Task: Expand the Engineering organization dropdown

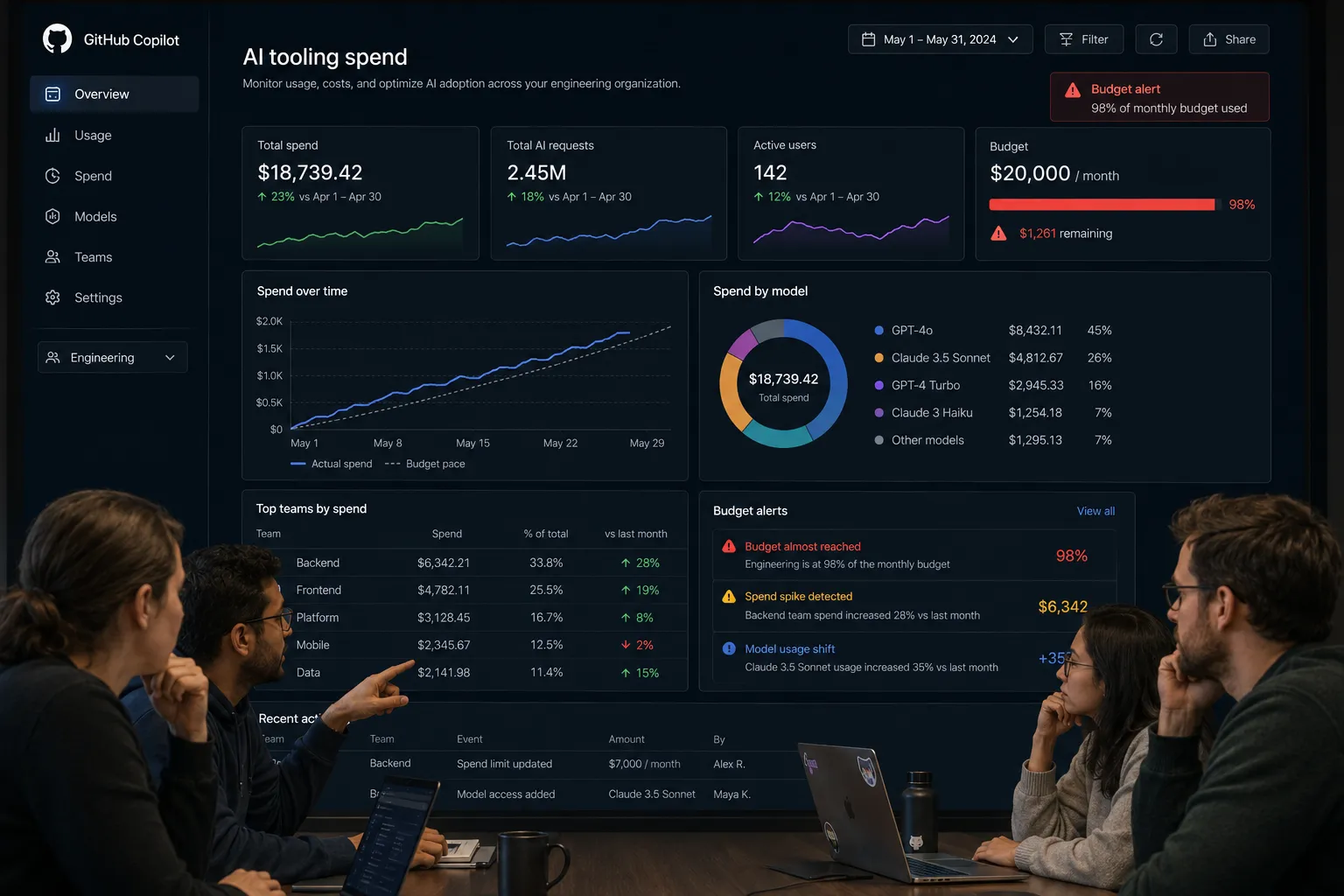Action: pyautogui.click(x=112, y=357)
